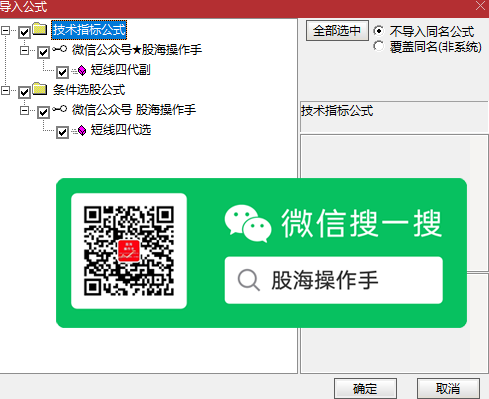The width and height of the screenshot is (489, 399).
Task: Uncheck the 短线四代副 checkbox
Action: click(62, 72)
